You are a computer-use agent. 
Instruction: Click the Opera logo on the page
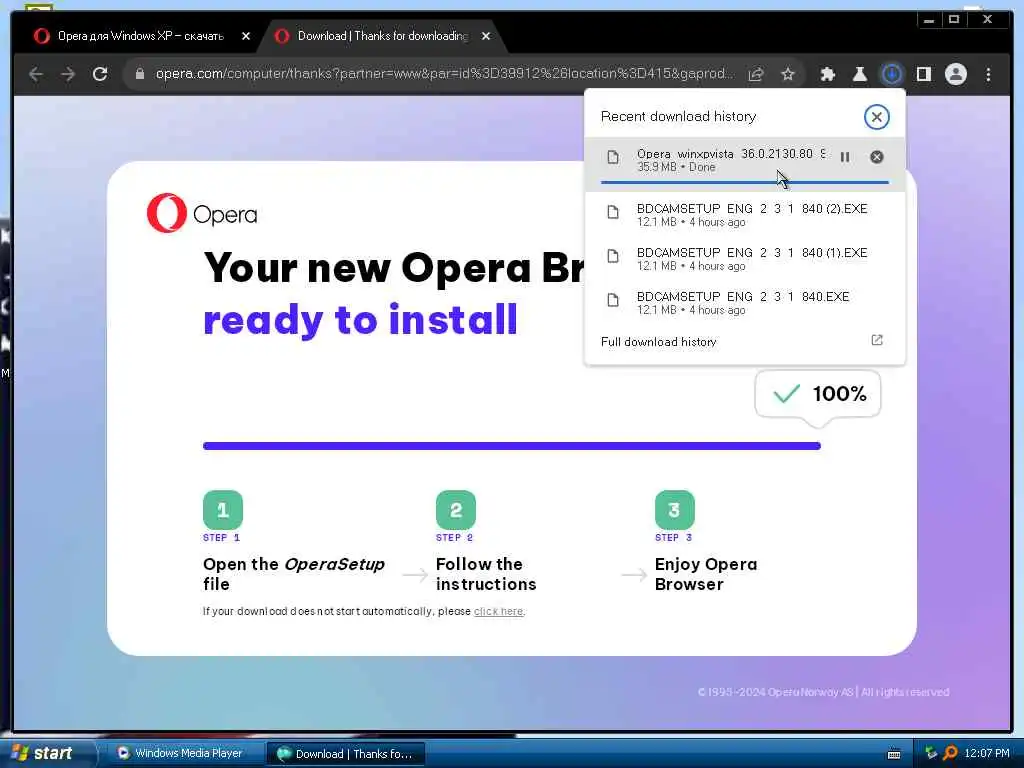coord(202,213)
